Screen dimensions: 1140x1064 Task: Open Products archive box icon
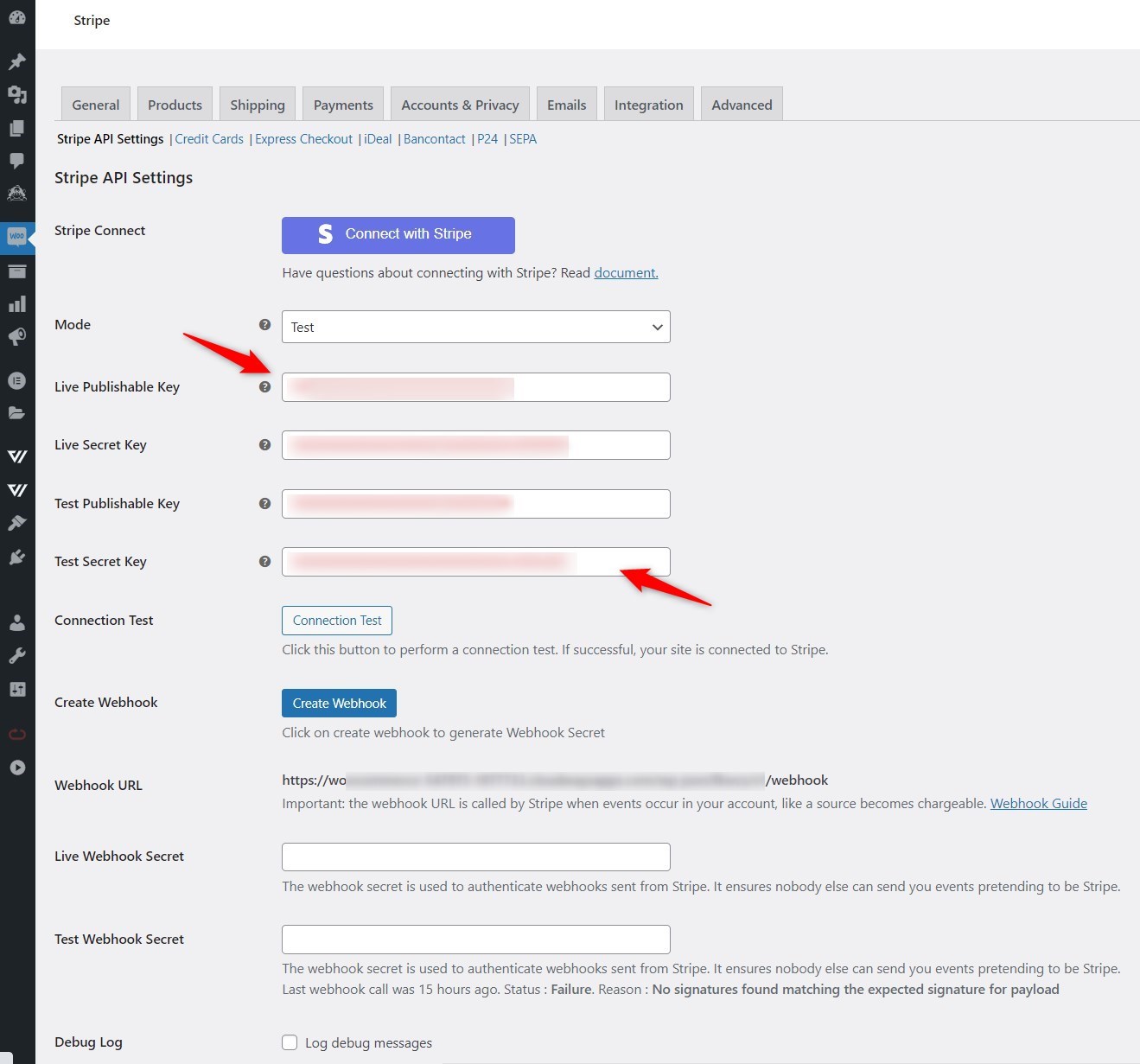17,271
